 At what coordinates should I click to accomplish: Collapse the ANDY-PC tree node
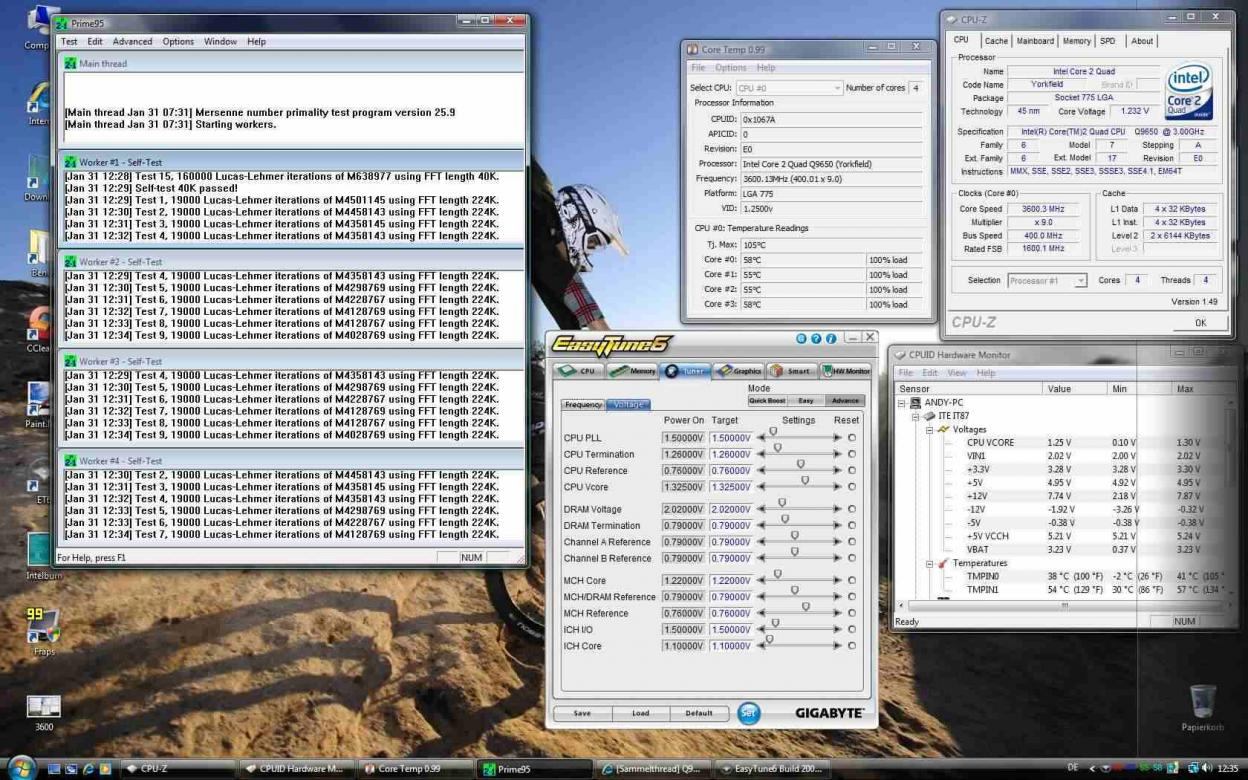coord(902,403)
